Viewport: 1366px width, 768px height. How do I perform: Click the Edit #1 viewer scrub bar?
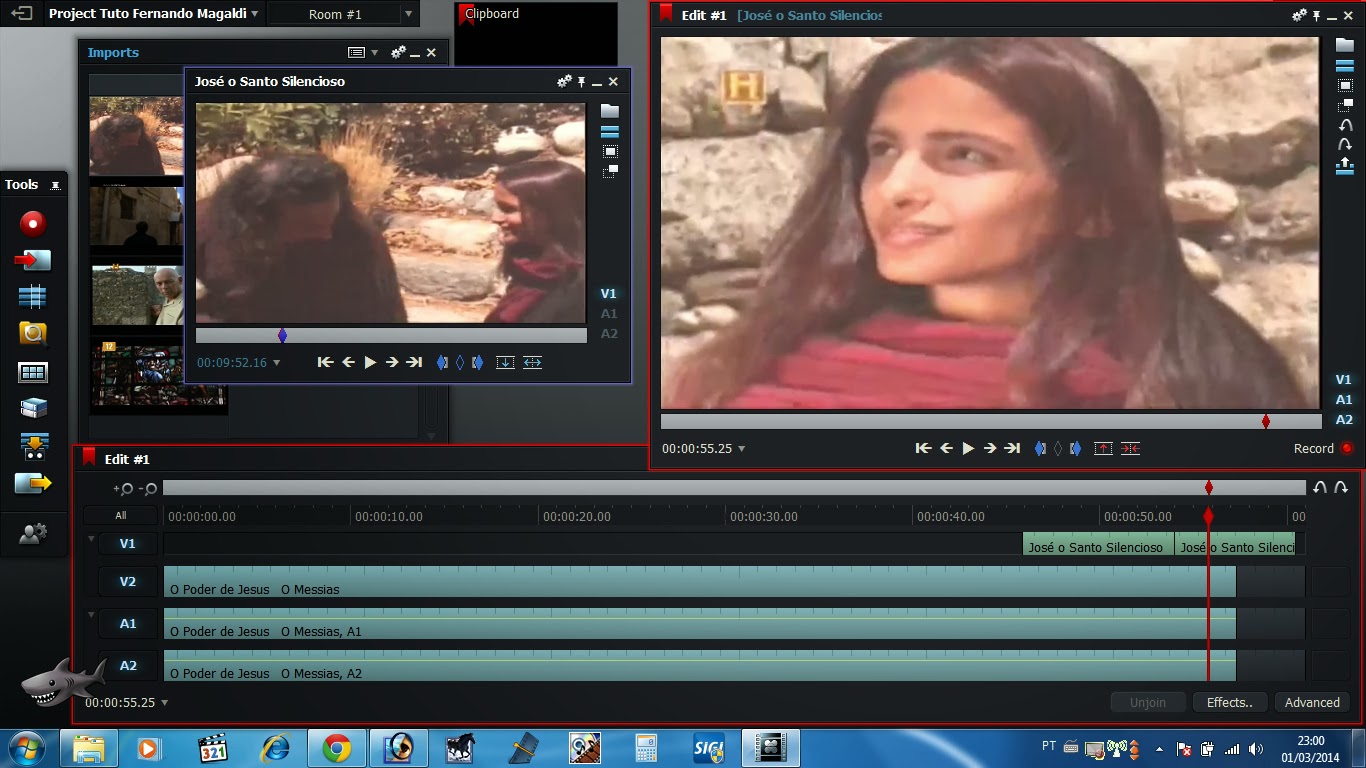pyautogui.click(x=990, y=422)
